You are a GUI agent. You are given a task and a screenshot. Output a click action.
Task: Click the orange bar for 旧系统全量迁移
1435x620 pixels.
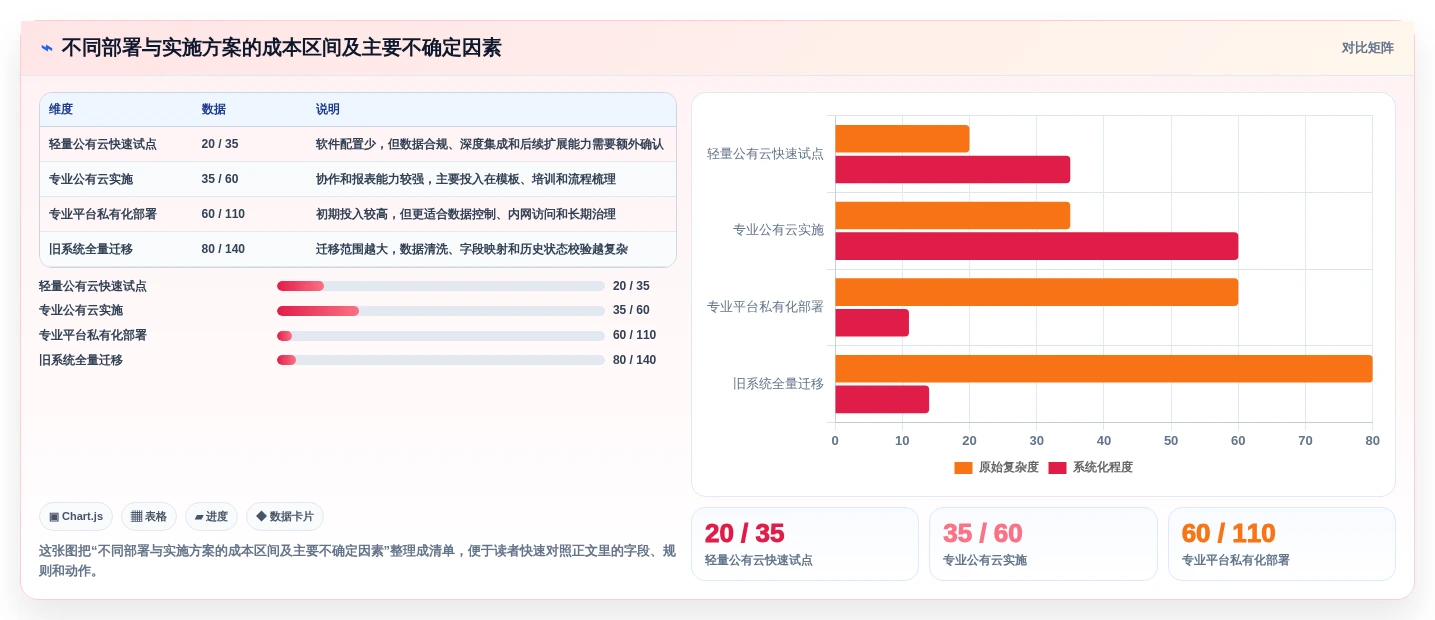[x=1103, y=369]
